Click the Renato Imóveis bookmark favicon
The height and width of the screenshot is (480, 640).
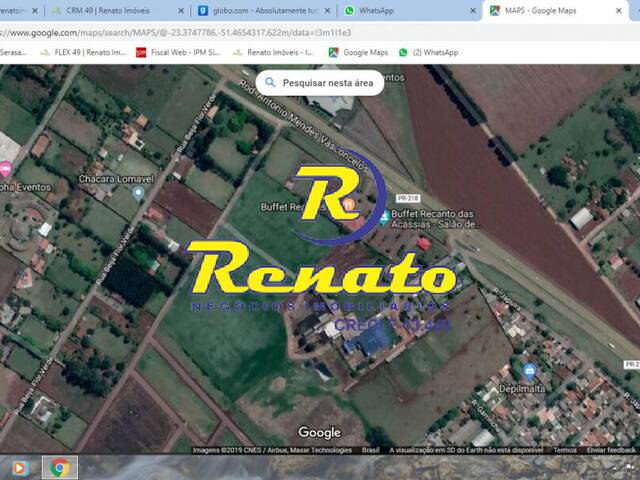pyautogui.click(x=237, y=52)
